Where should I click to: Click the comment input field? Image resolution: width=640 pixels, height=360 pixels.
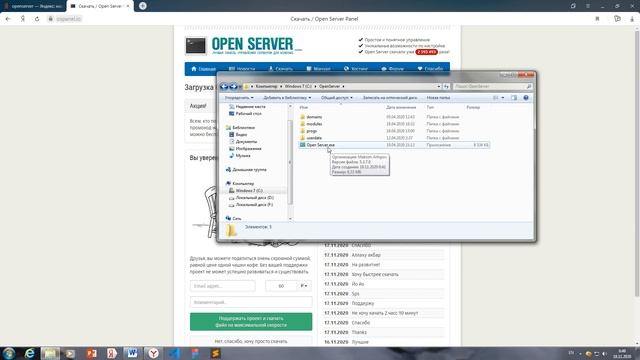coord(251,302)
